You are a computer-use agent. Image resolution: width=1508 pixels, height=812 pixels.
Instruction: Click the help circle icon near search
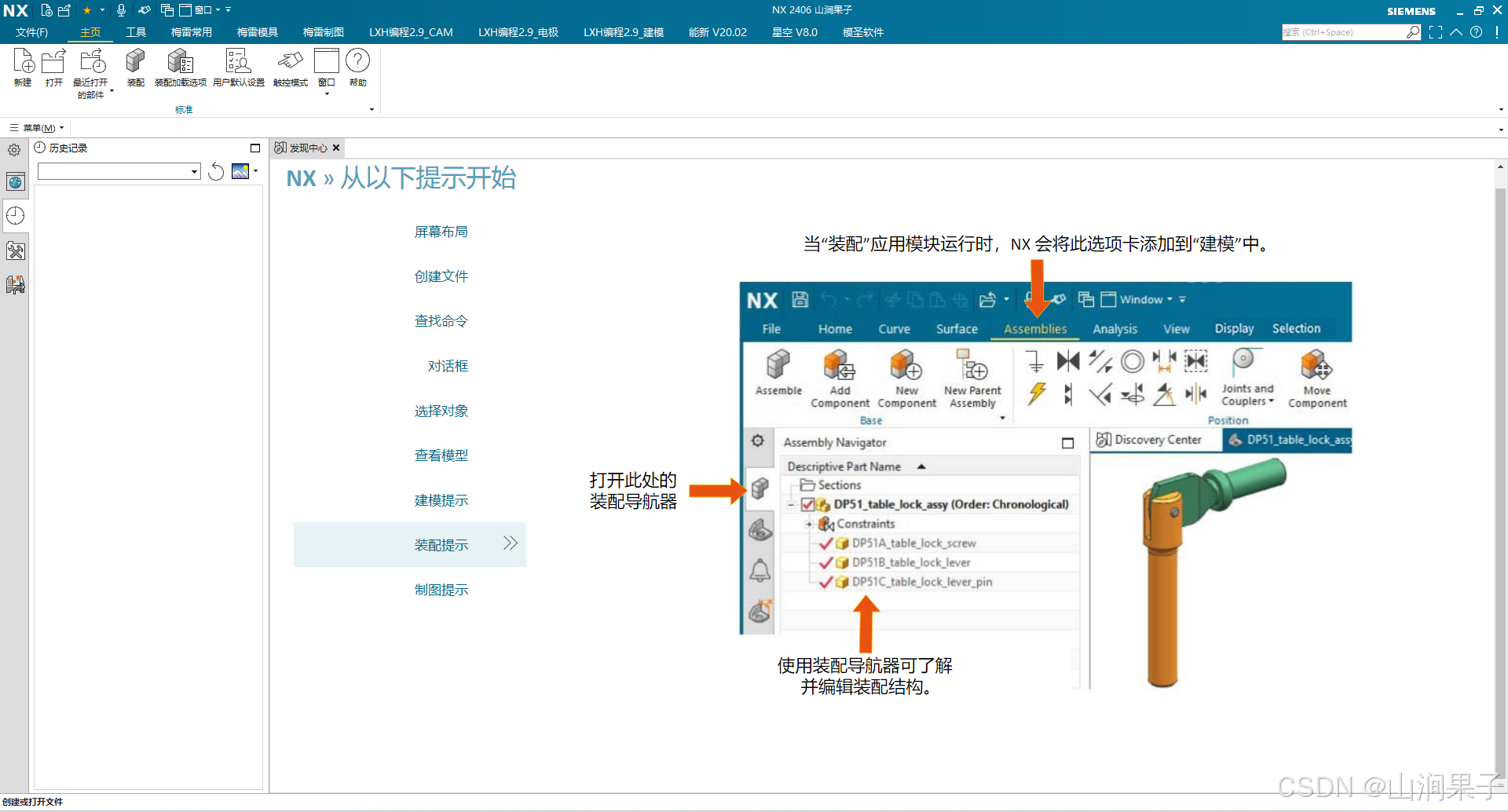tap(1477, 32)
